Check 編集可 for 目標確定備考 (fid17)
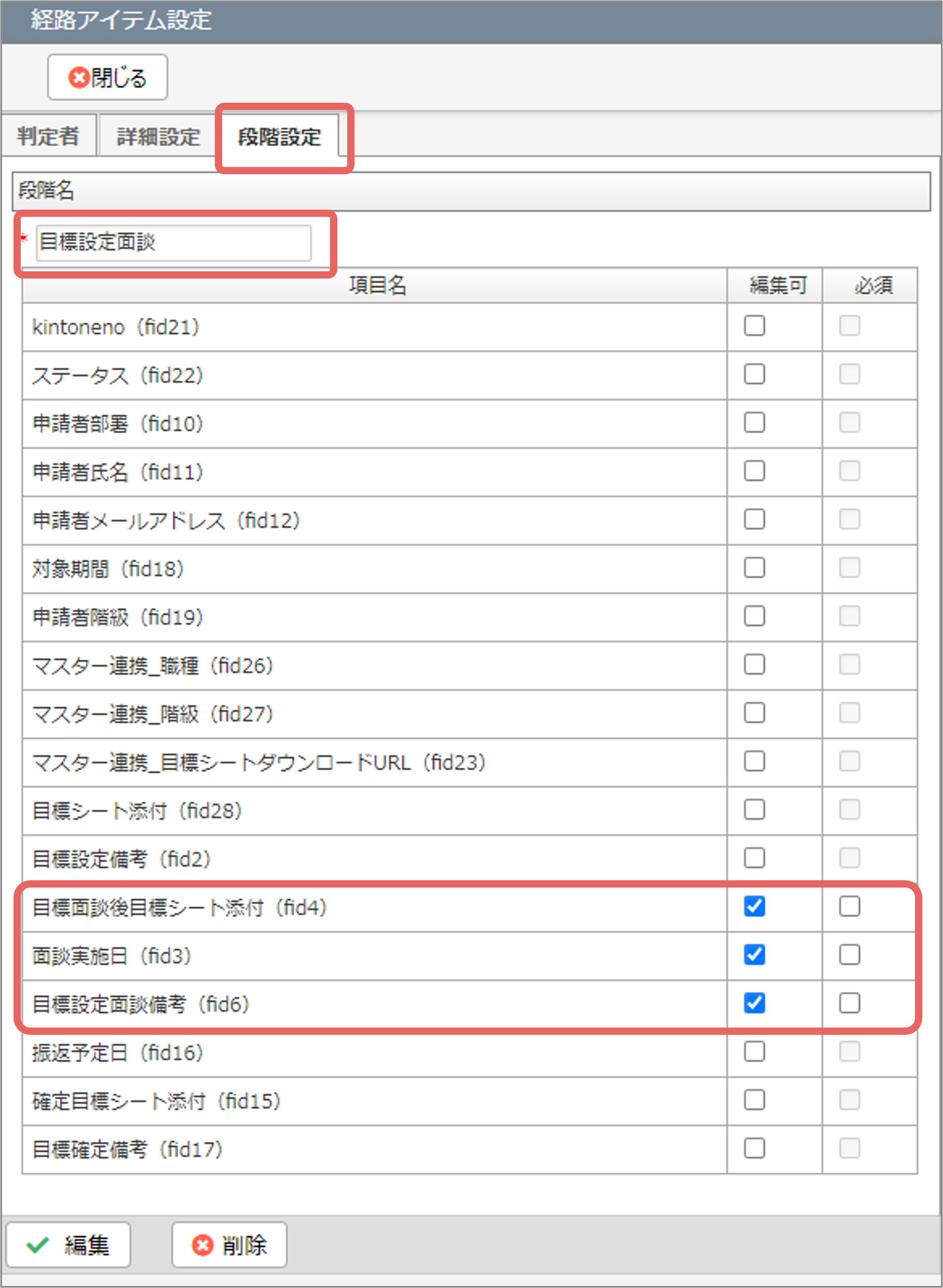Image resolution: width=943 pixels, height=1288 pixels. tap(754, 1148)
